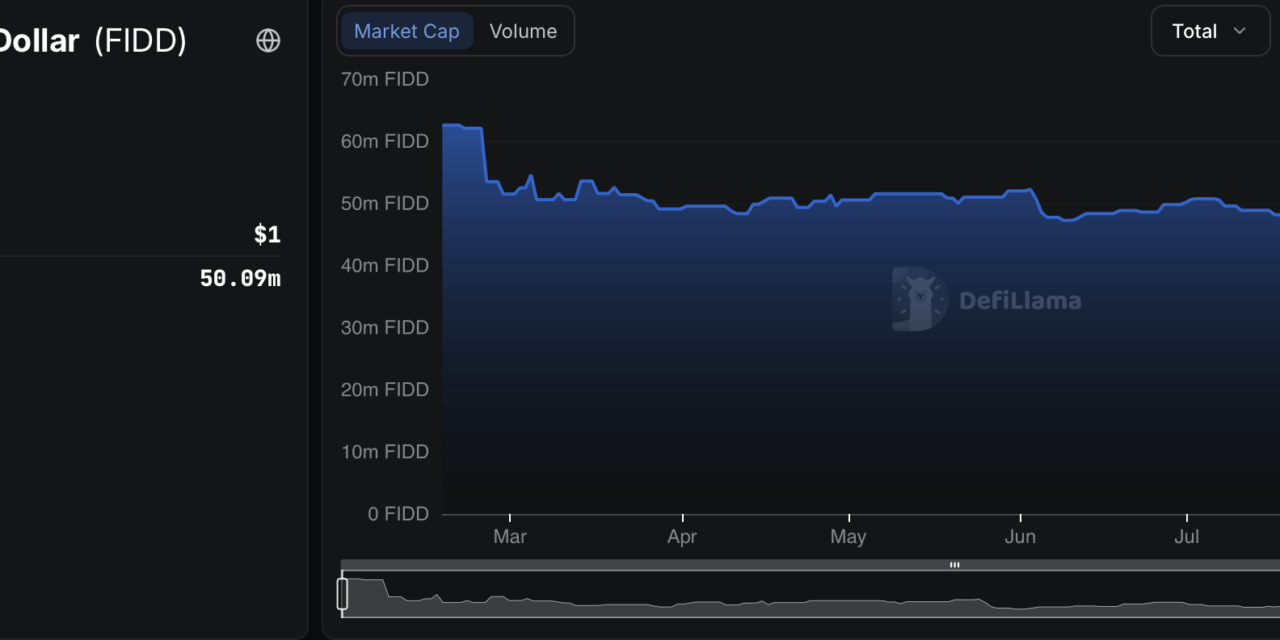Screen dimensions: 1280x640
Task: Click the 50.09m market cap value
Action: pos(240,278)
